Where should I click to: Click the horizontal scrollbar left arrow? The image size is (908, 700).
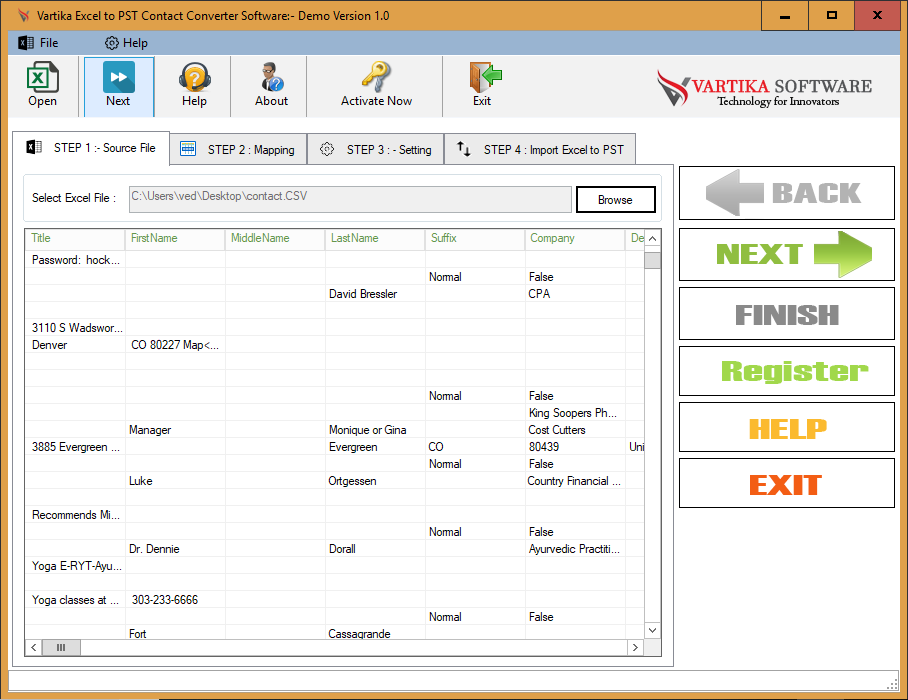pyautogui.click(x=34, y=647)
